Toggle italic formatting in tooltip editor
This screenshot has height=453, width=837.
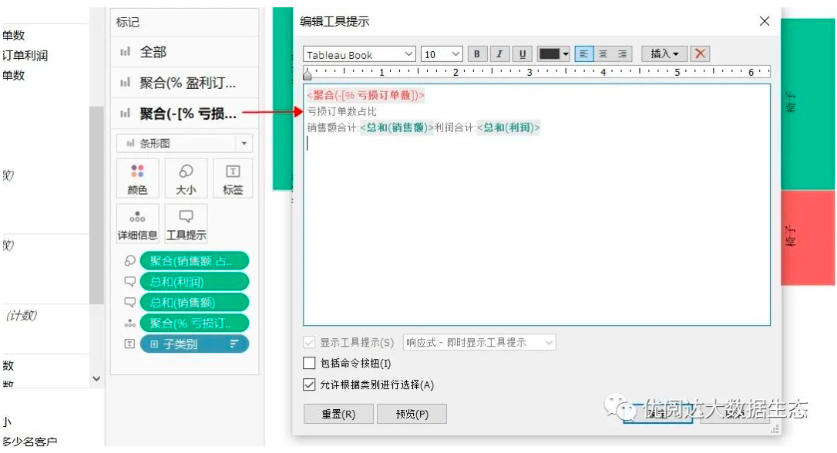500,54
